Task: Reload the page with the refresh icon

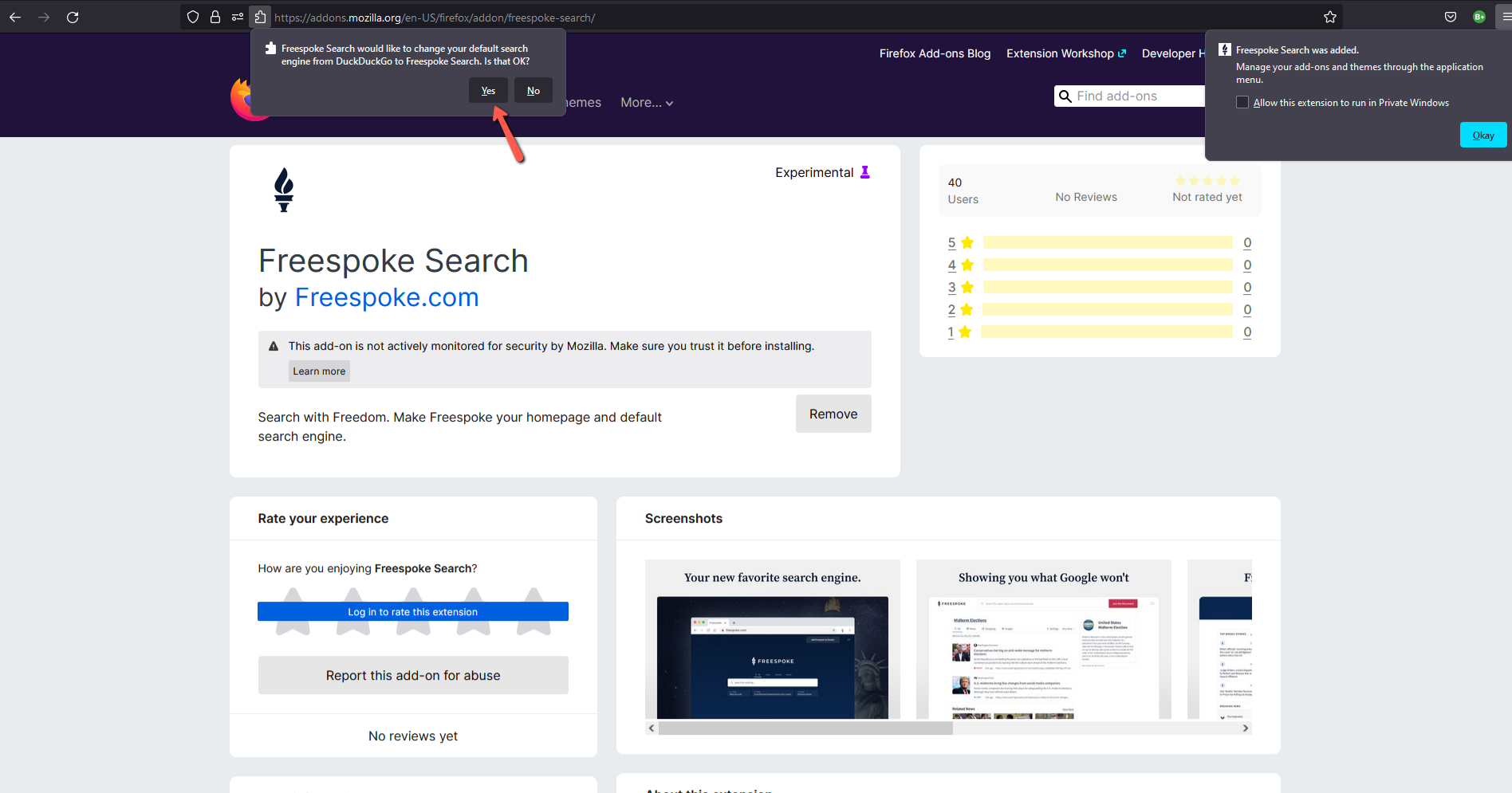Action: click(x=73, y=17)
